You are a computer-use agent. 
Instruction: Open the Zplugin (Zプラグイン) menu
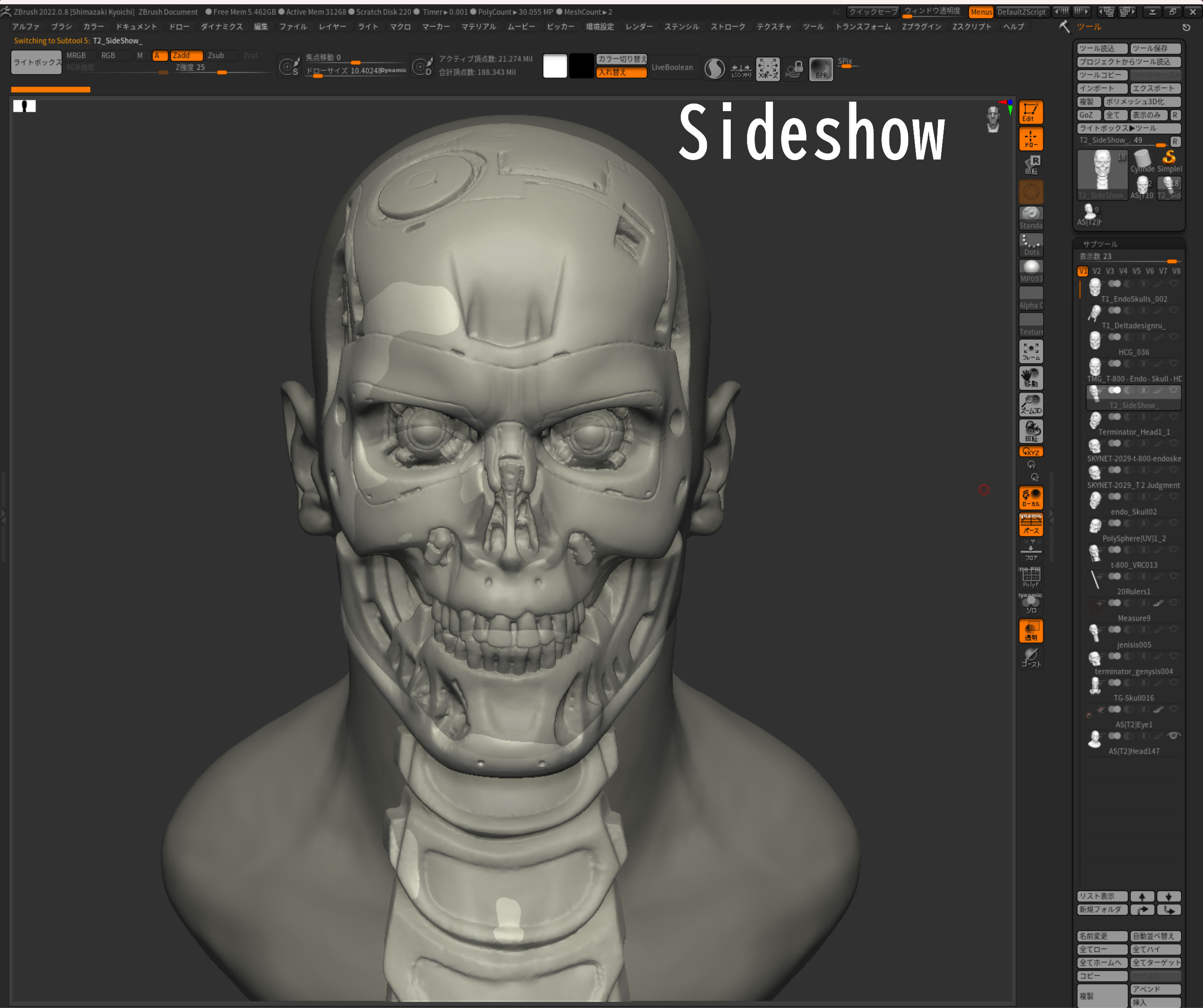tap(921, 27)
